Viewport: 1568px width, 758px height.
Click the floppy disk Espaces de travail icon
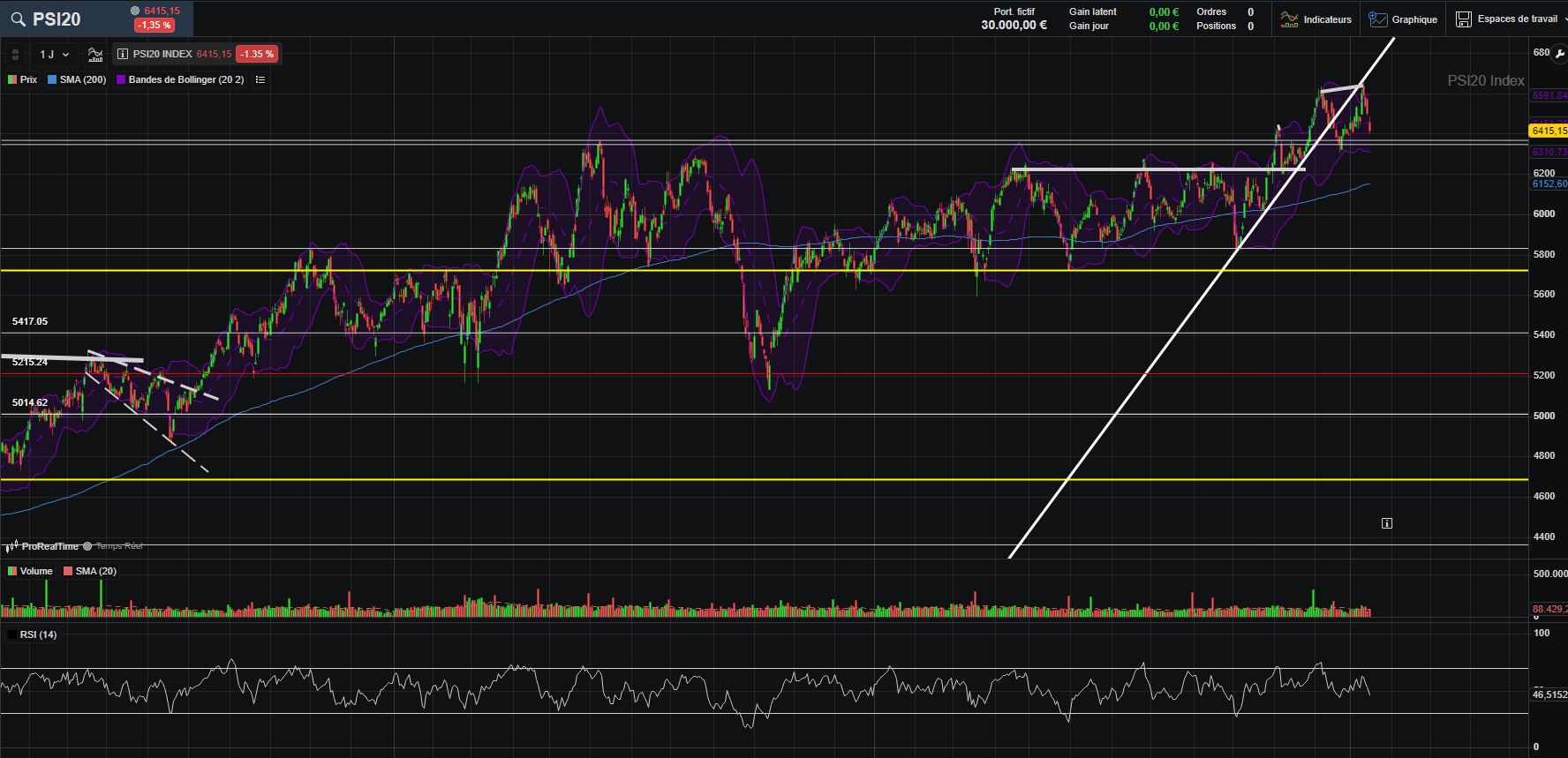tap(1464, 19)
